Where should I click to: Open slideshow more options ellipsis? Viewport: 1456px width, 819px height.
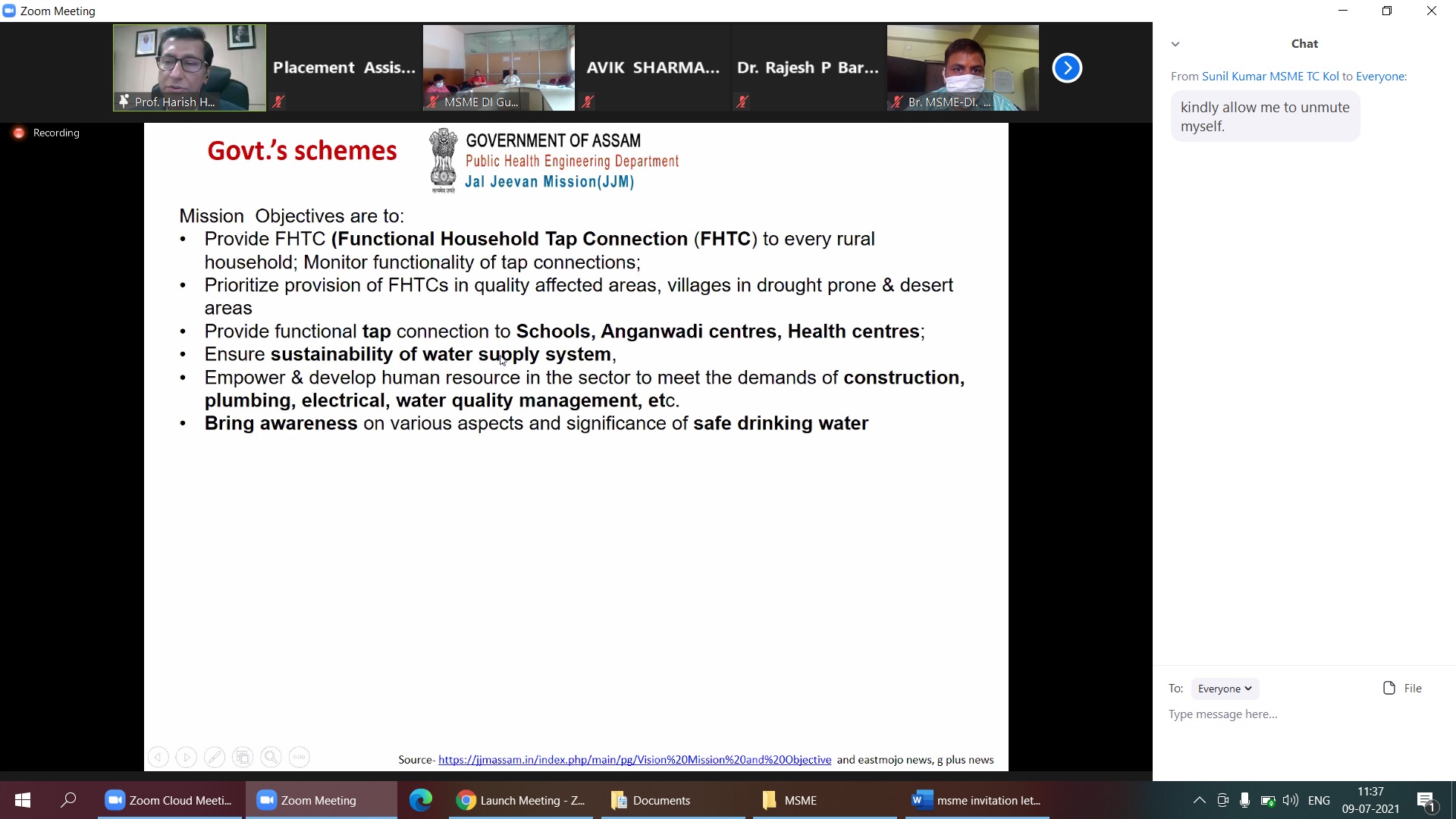tap(300, 757)
